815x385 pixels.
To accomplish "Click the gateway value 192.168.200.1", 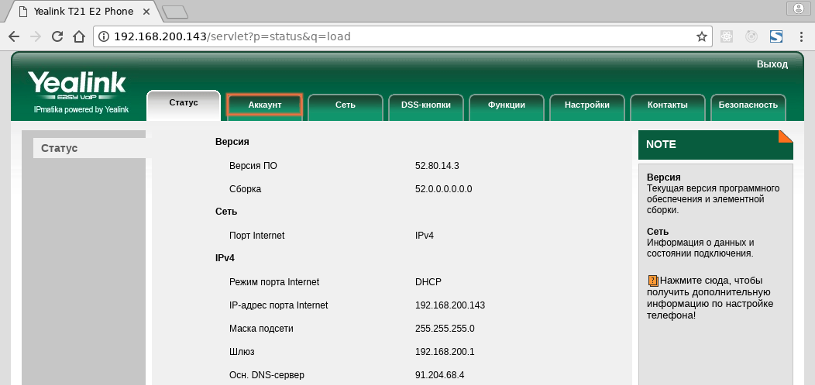I will coord(444,352).
